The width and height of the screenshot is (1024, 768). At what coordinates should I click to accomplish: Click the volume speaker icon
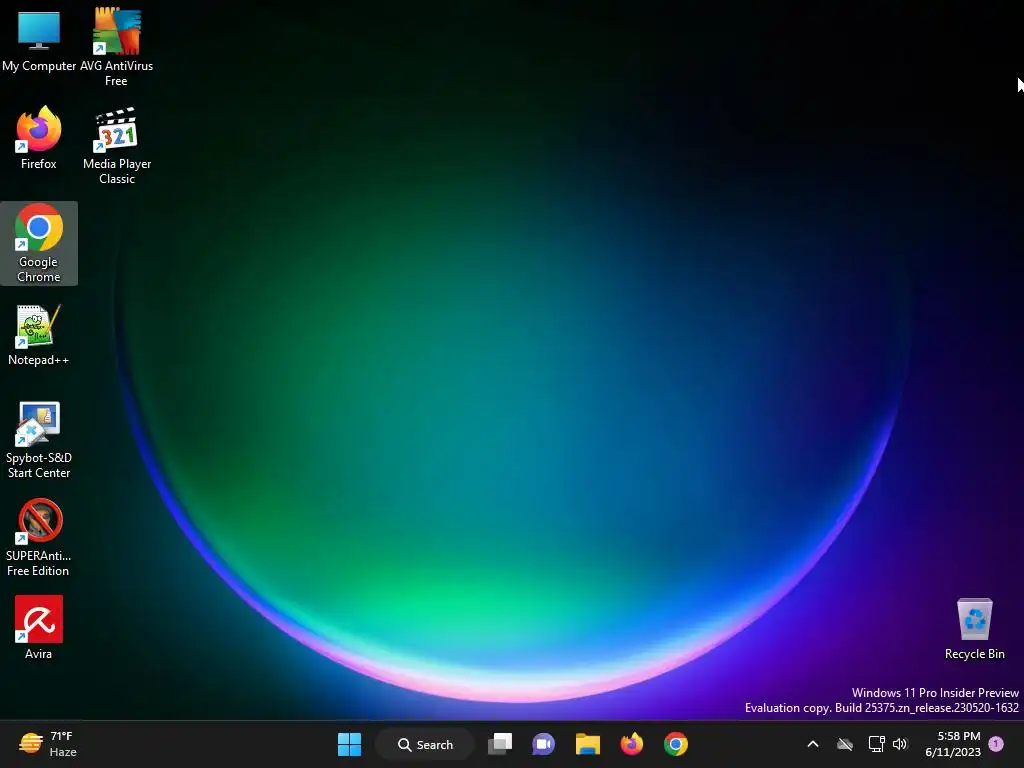900,744
